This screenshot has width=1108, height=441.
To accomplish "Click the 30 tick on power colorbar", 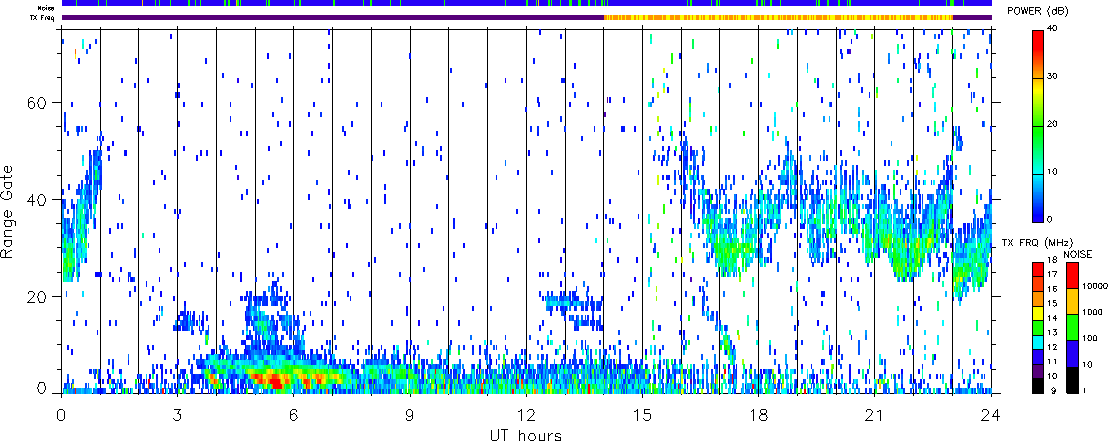I will 1054,76.
